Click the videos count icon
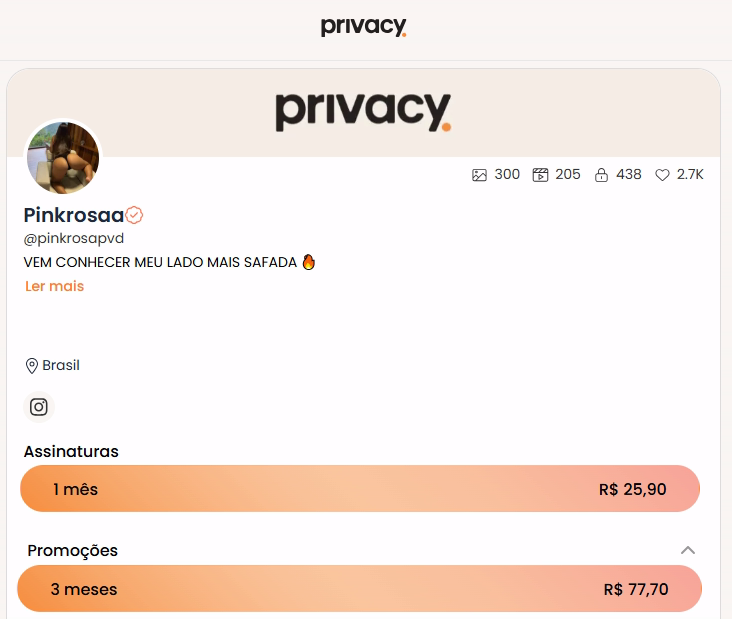 (x=540, y=175)
